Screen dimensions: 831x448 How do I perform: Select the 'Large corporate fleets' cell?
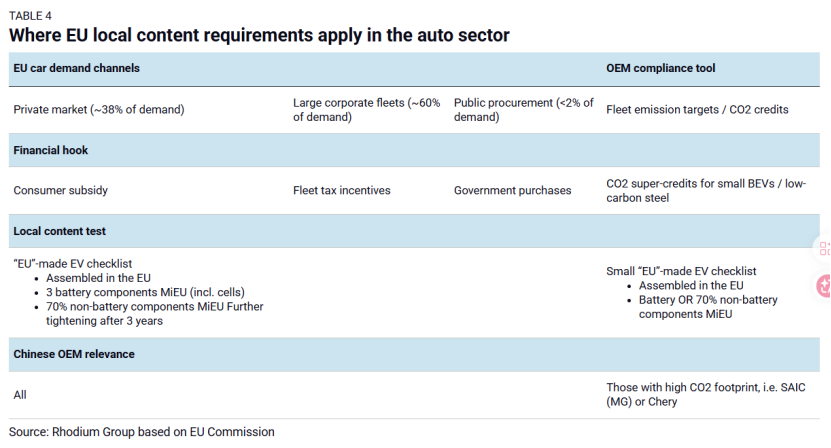coord(366,109)
